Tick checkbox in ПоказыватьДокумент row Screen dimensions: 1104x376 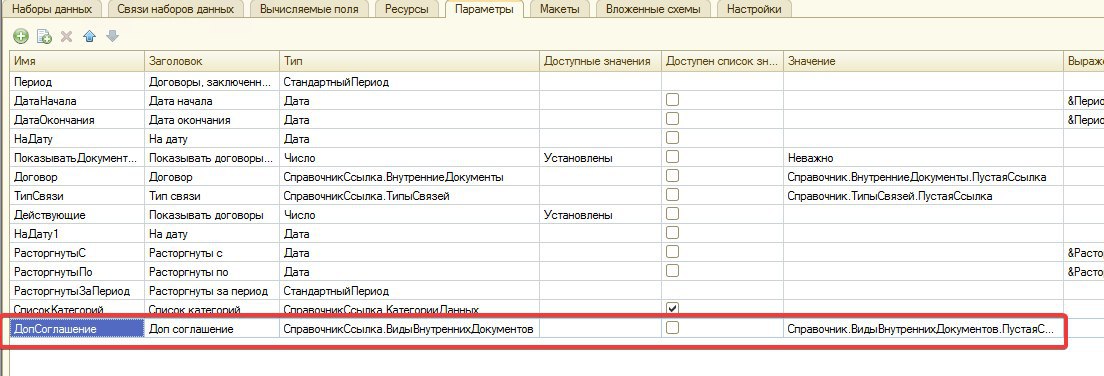tap(672, 157)
